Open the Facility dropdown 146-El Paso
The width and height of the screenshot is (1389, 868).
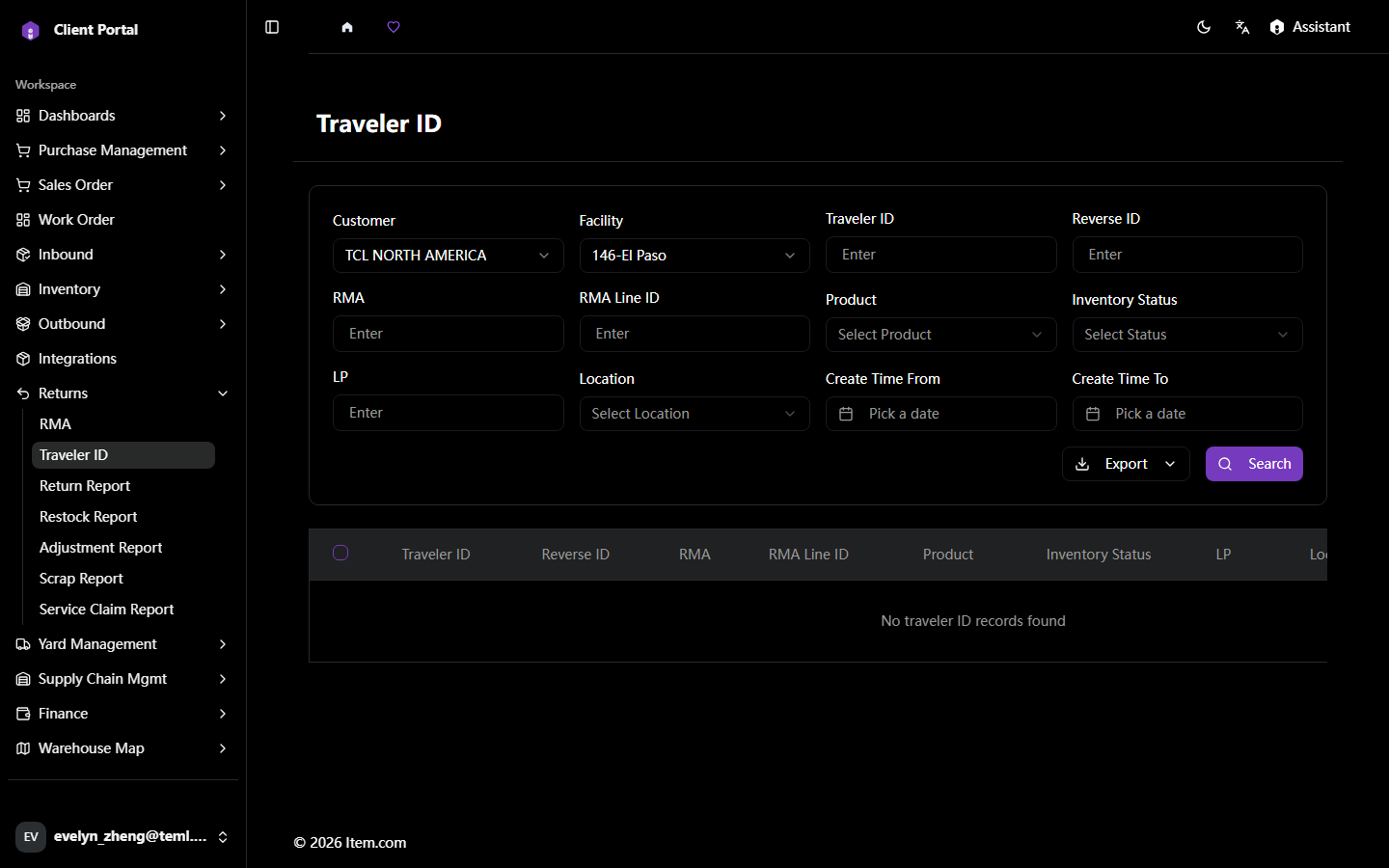point(694,256)
